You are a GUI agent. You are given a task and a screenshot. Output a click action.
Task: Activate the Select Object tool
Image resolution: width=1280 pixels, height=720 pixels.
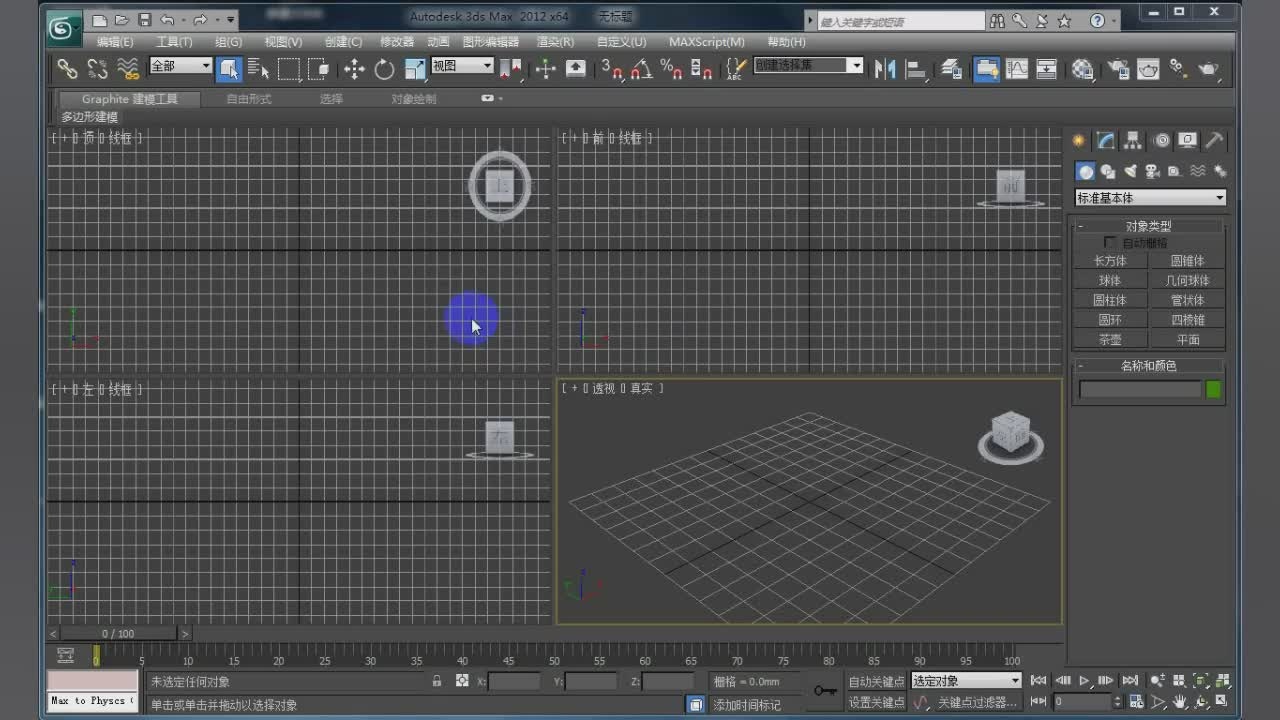(229, 68)
